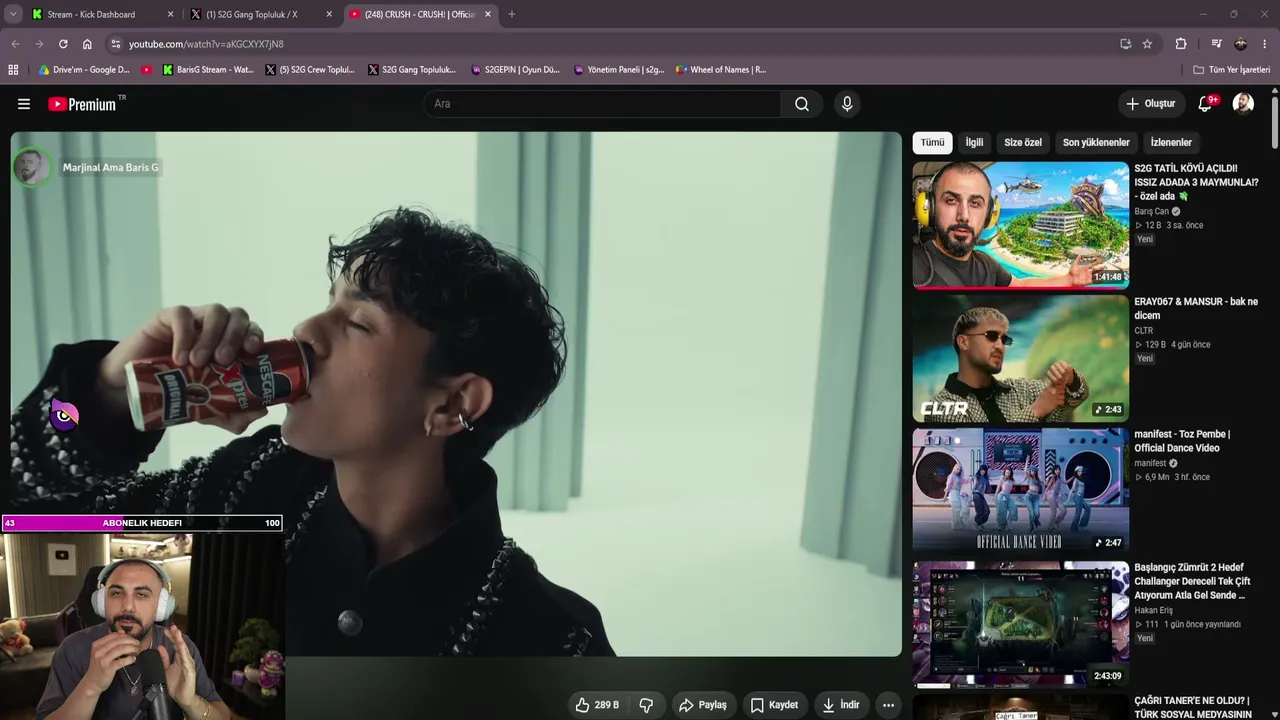
Task: Open Drive'ım - Google Drive bookmark
Action: point(84,70)
